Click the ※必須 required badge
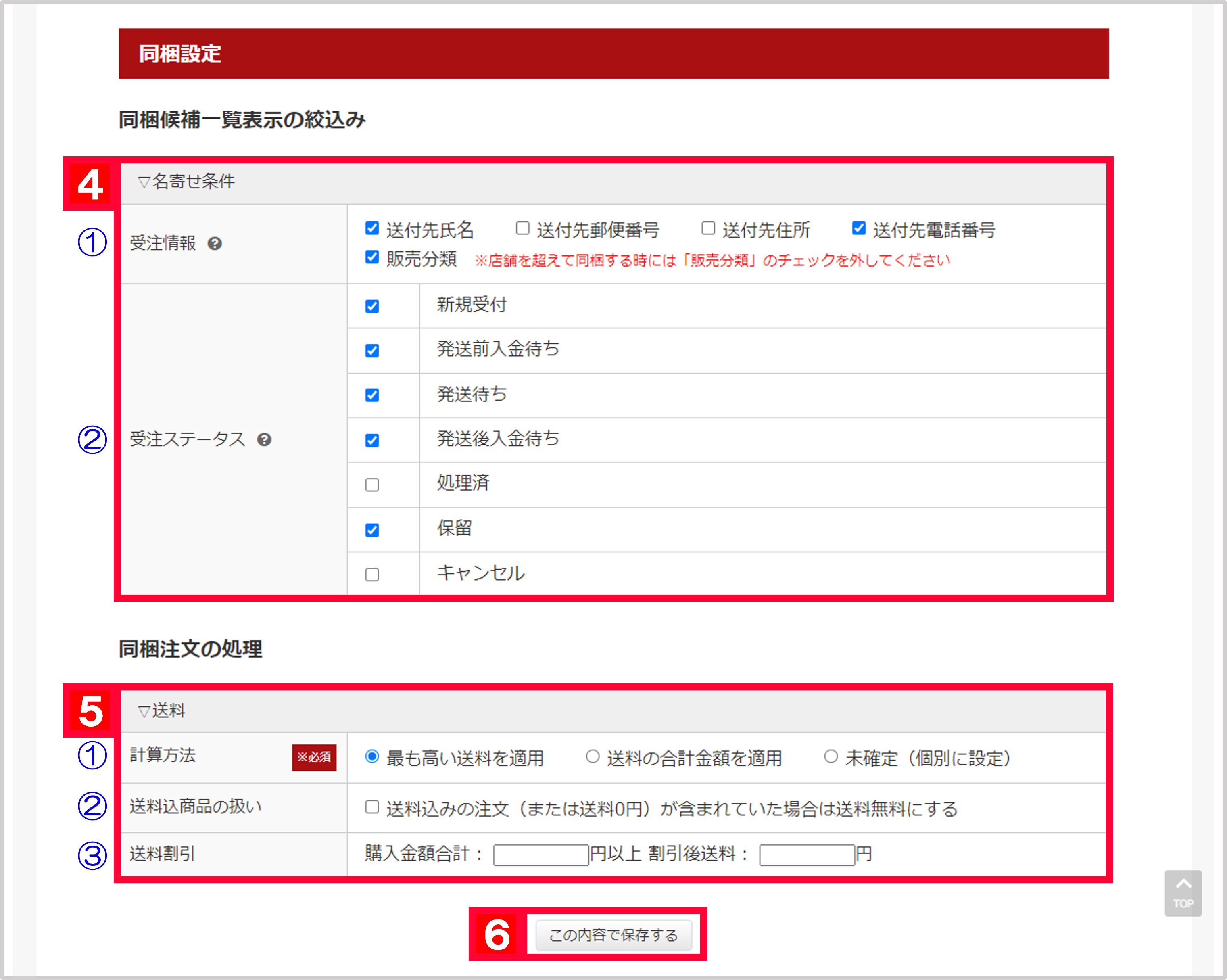 [x=314, y=757]
